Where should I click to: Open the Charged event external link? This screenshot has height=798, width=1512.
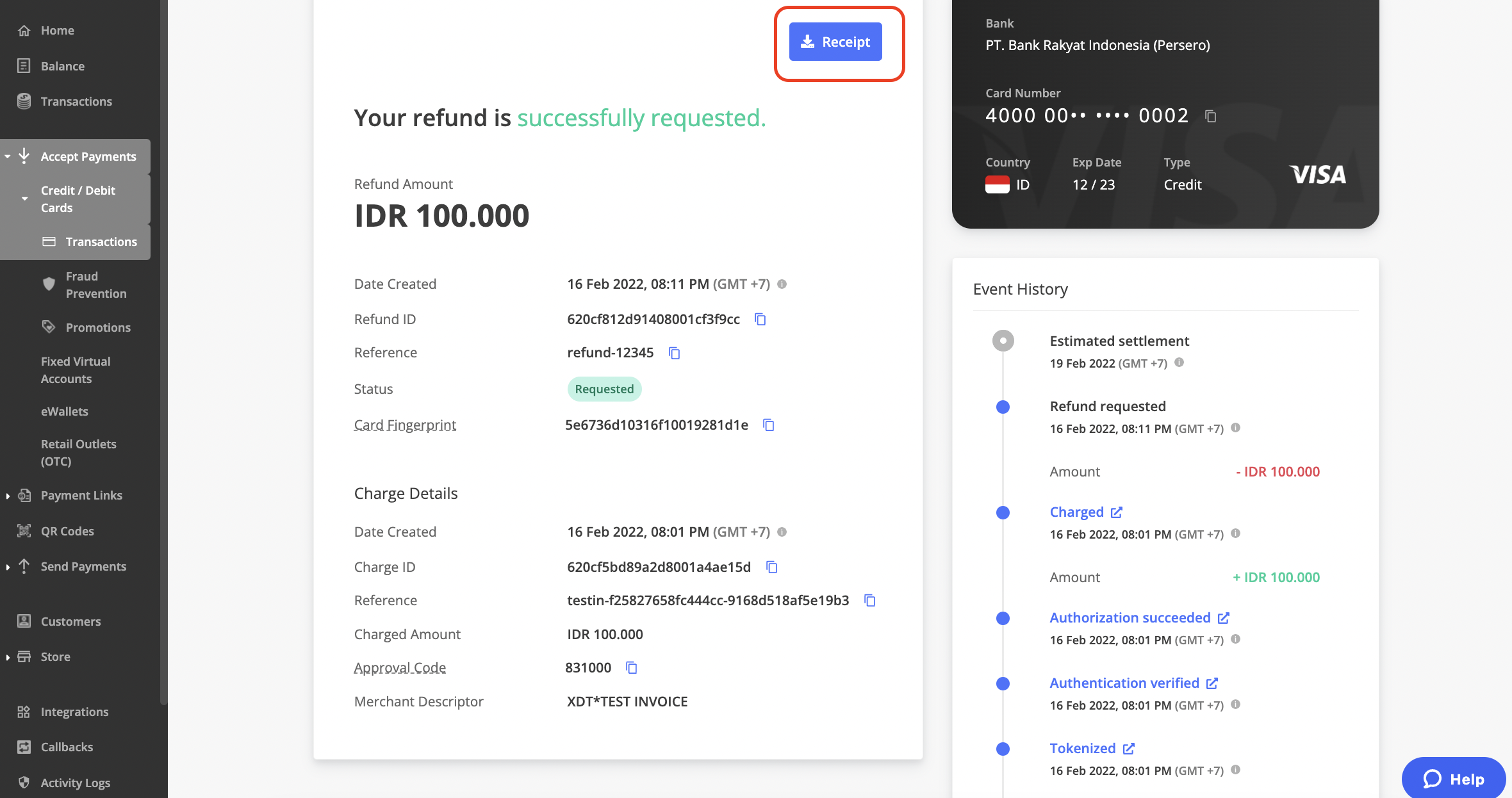[1117, 512]
